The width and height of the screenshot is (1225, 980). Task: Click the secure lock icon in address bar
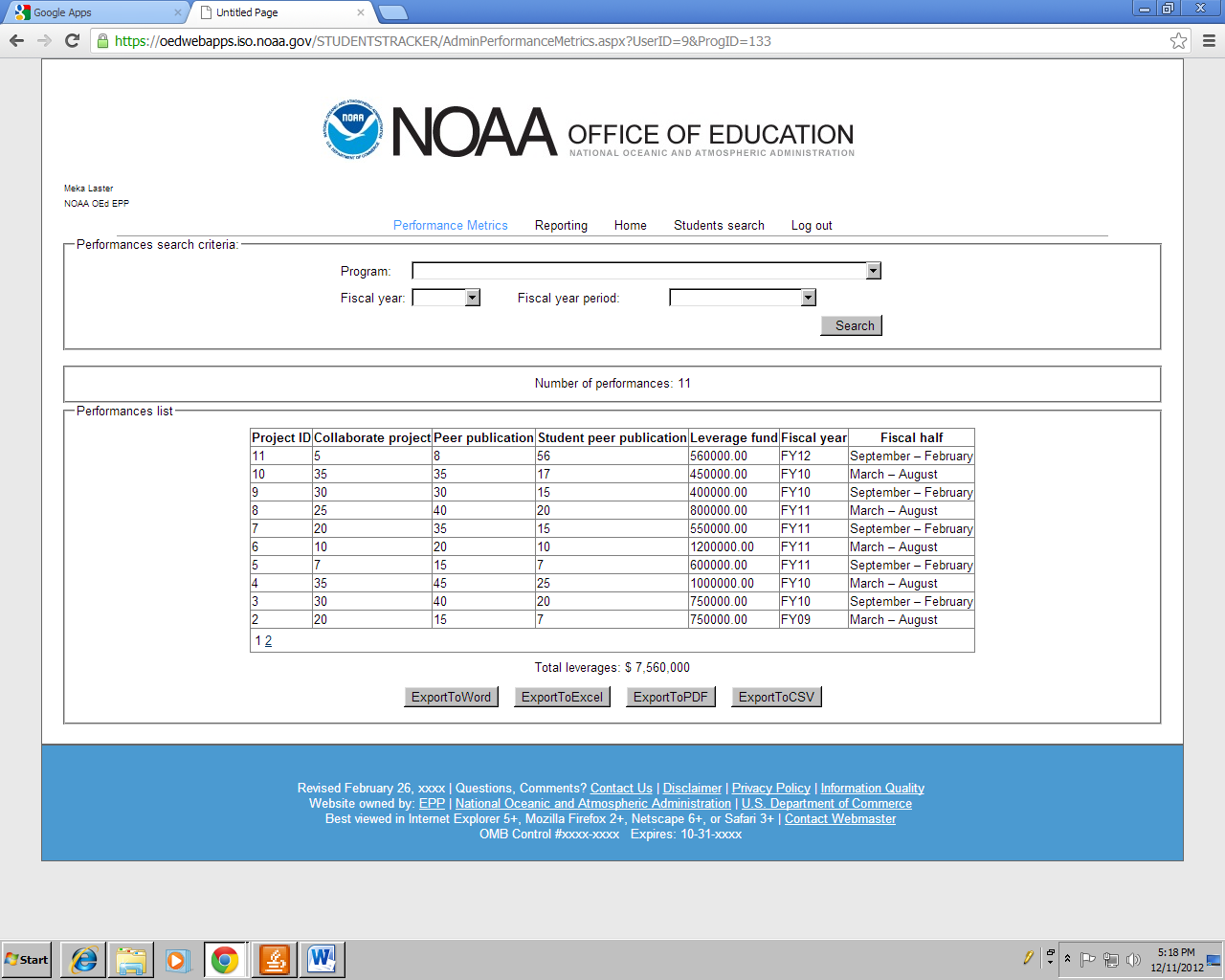(102, 40)
